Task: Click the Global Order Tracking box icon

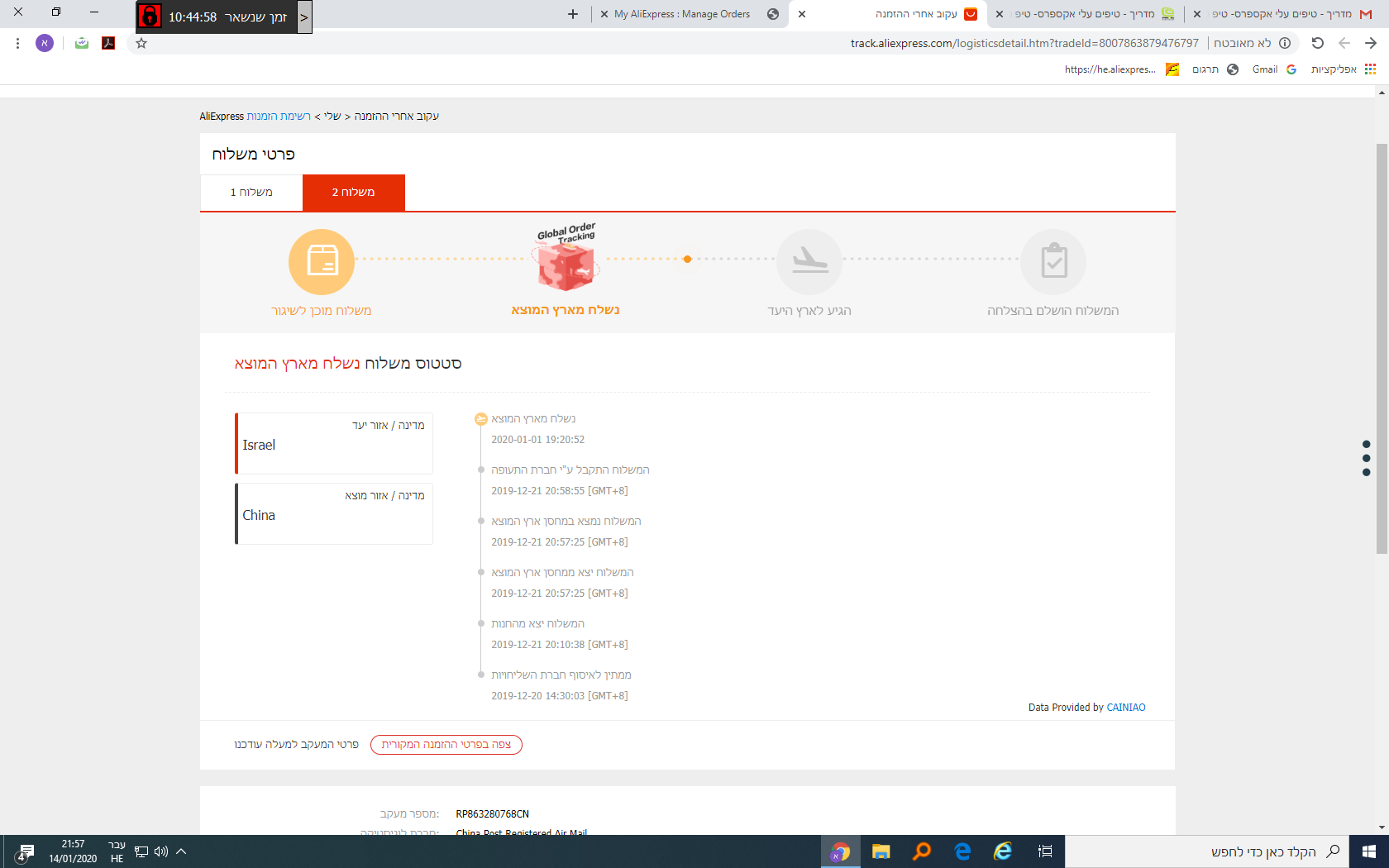Action: click(x=566, y=258)
